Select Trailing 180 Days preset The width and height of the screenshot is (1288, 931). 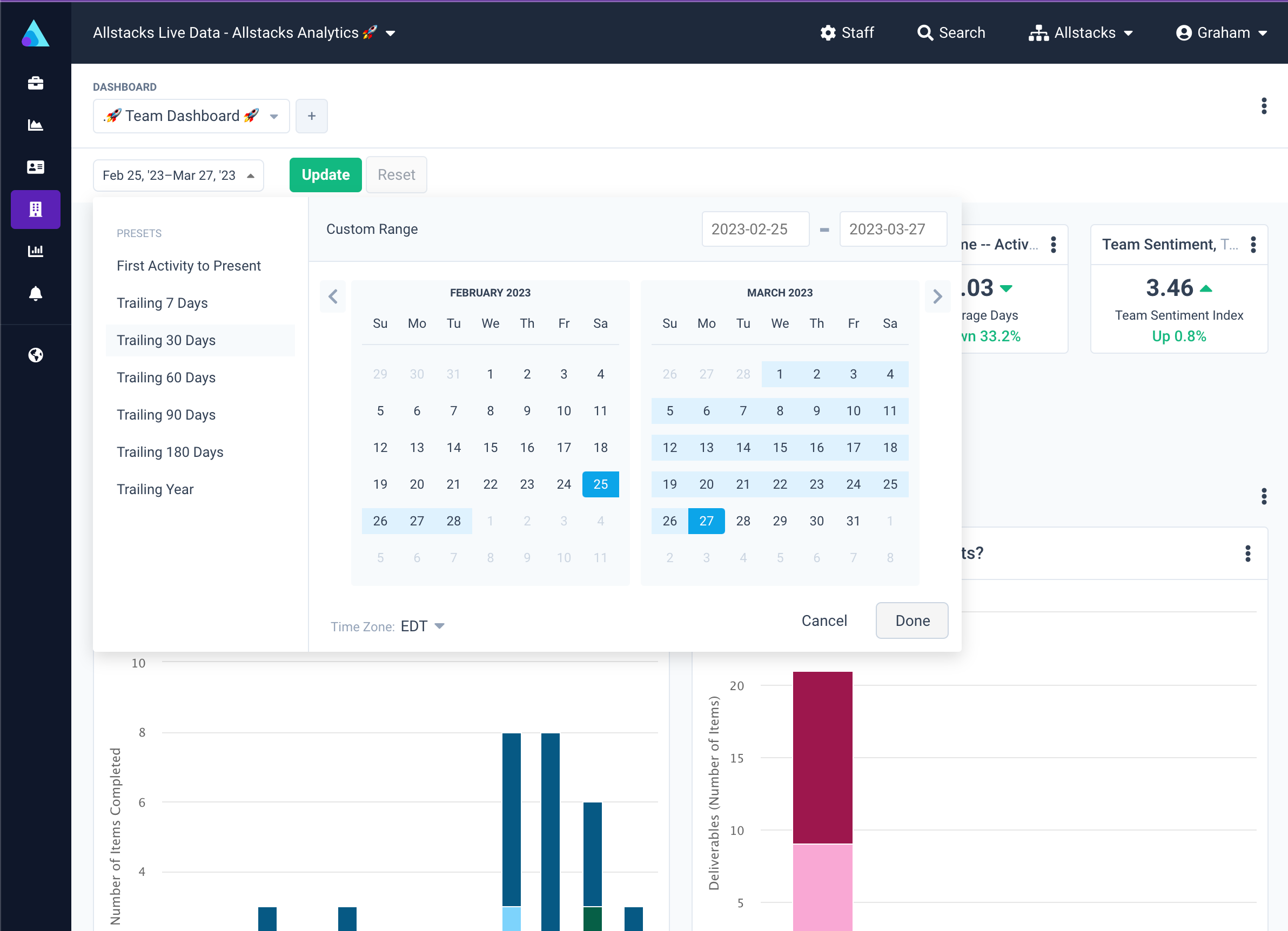200,452
